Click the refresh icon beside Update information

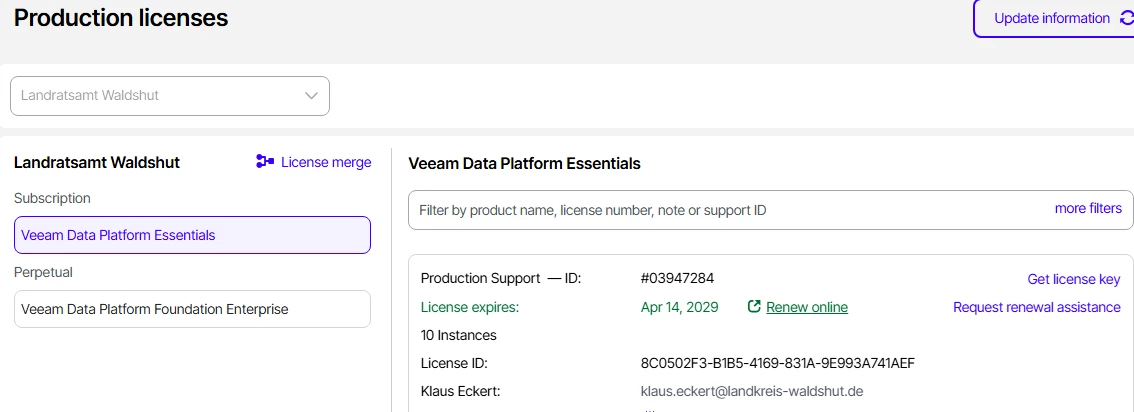(1127, 18)
